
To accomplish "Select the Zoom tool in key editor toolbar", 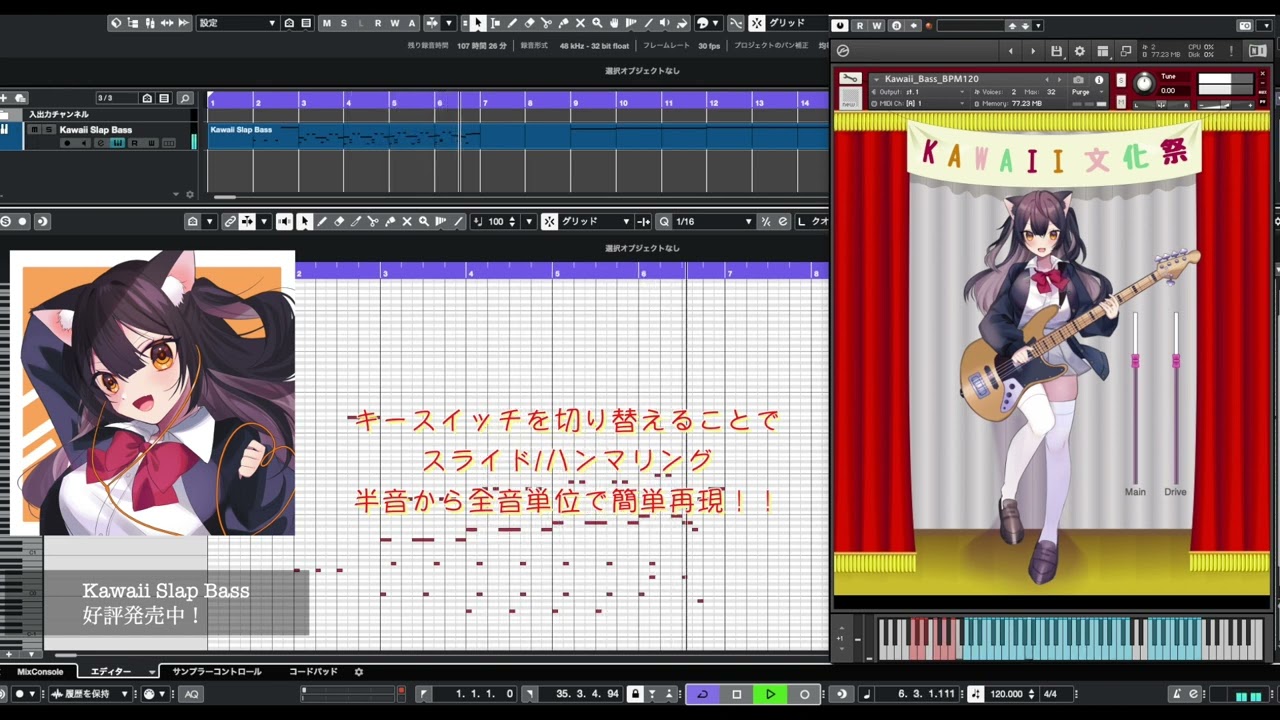I will tap(424, 222).
